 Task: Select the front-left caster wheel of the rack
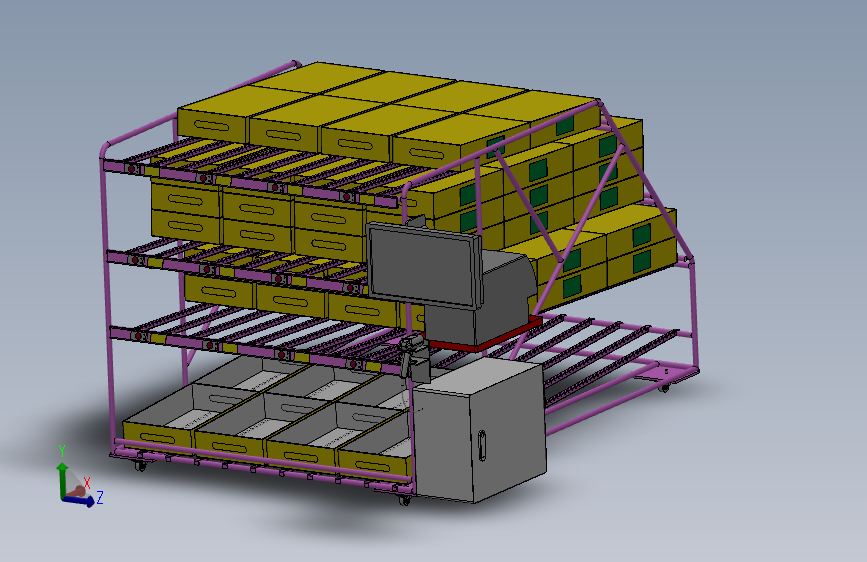(140, 466)
